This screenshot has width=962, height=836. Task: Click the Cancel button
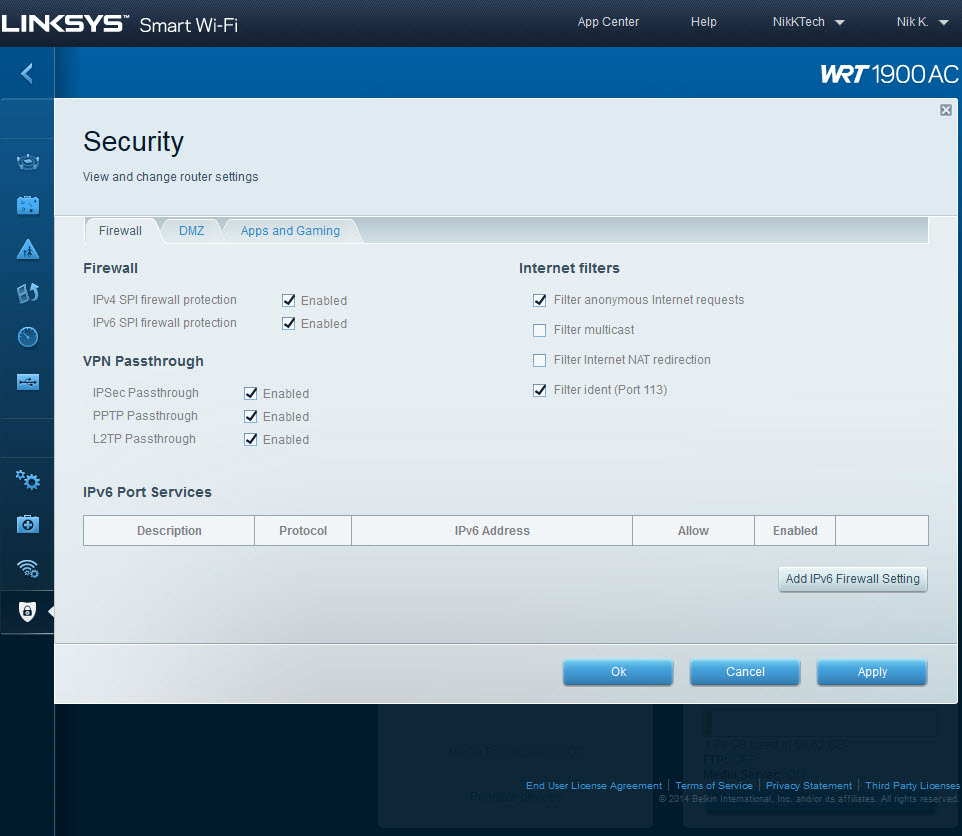coord(745,672)
